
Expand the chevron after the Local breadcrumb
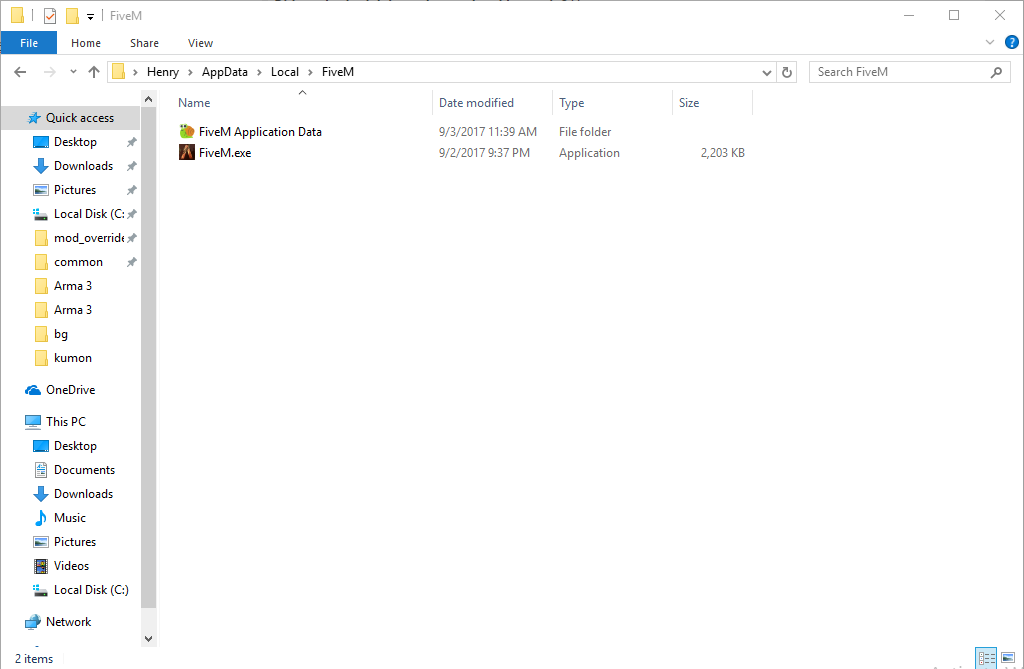tap(311, 73)
